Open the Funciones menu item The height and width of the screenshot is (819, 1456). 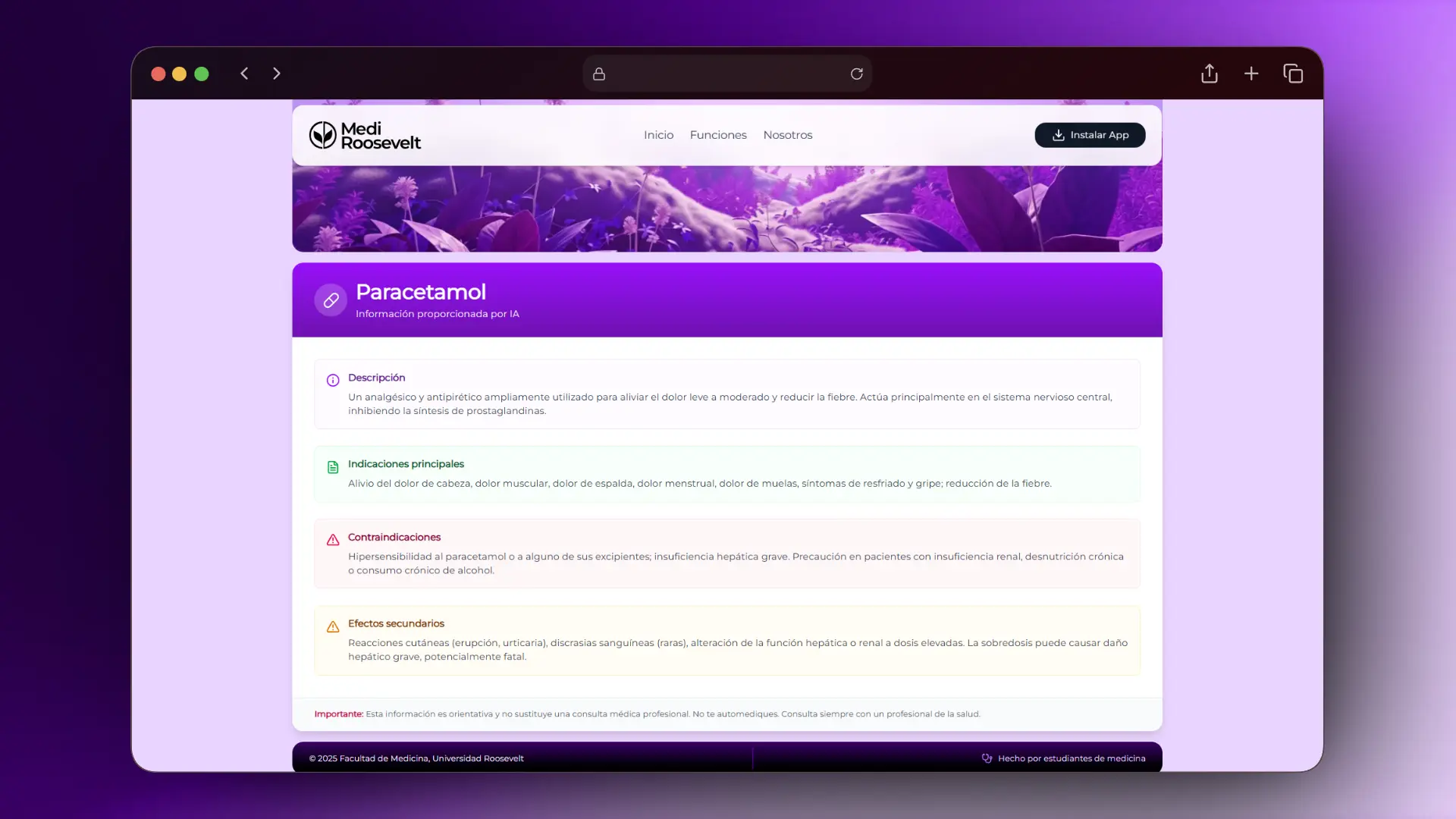point(718,135)
